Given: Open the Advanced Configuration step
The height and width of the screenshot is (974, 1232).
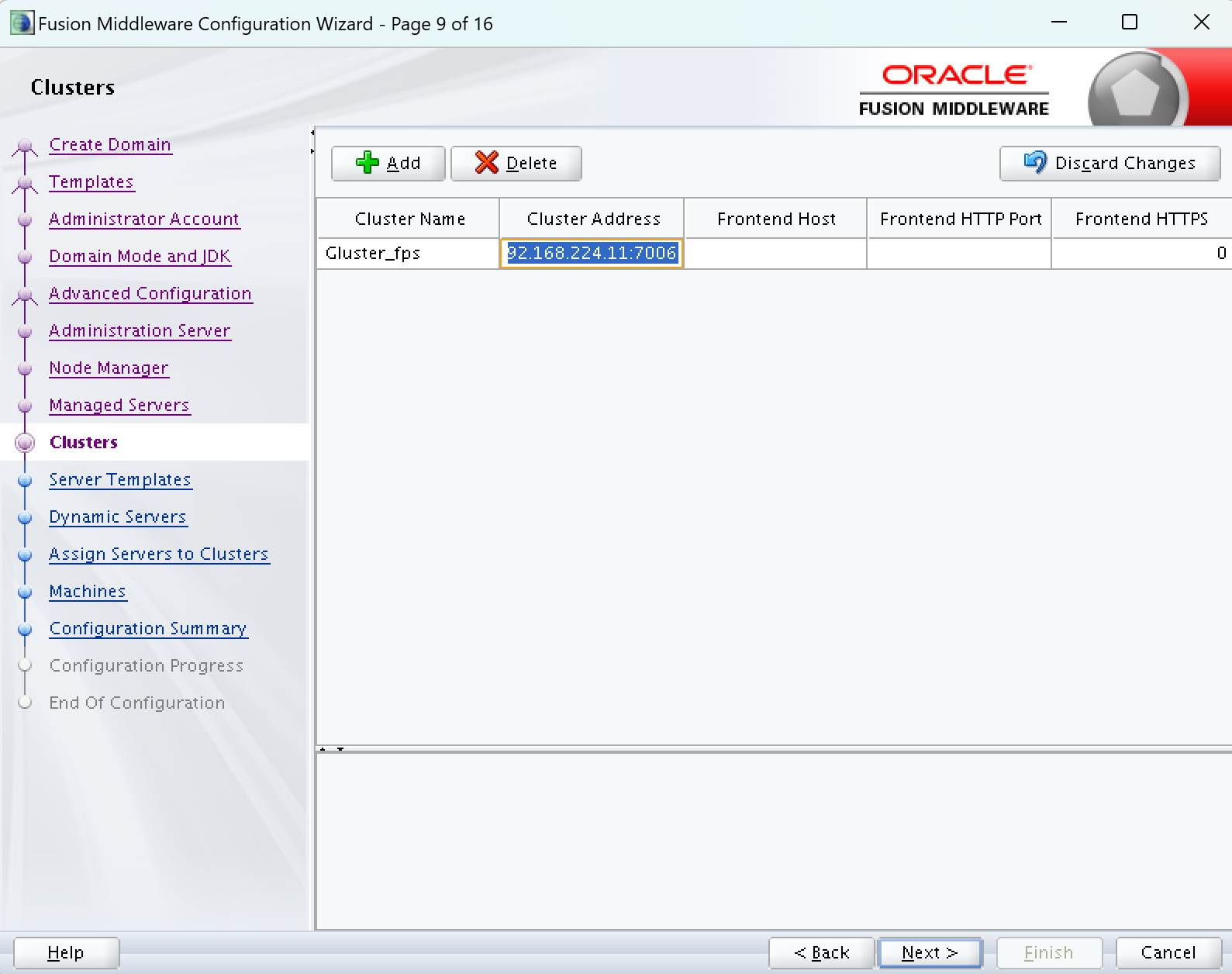Looking at the screenshot, I should coord(150,294).
